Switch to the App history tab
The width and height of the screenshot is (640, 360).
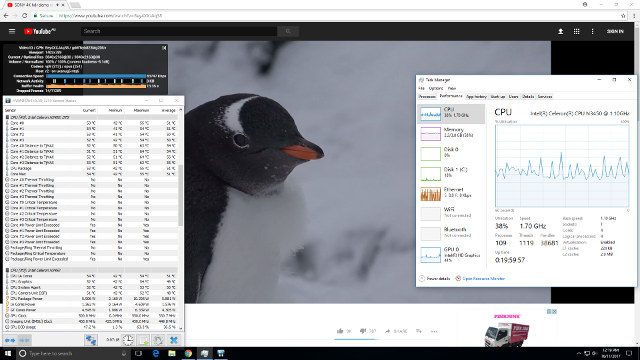click(476, 97)
